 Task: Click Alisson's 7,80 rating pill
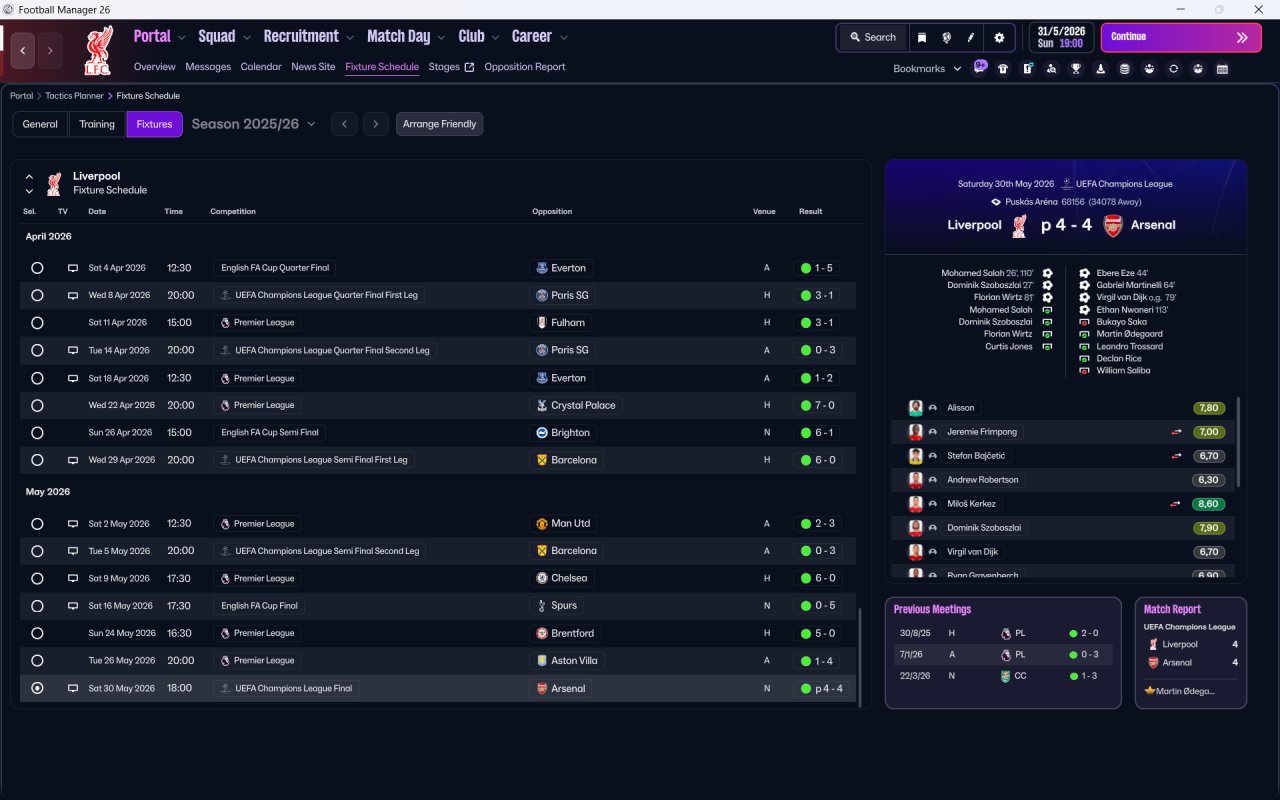coord(1208,408)
